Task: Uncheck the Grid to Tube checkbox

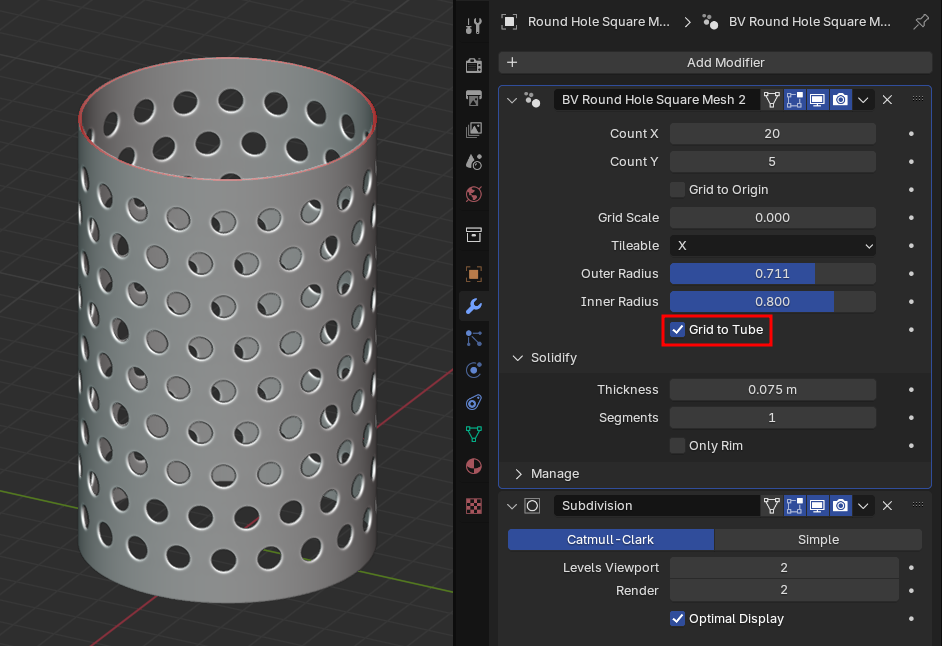Action: click(x=677, y=330)
